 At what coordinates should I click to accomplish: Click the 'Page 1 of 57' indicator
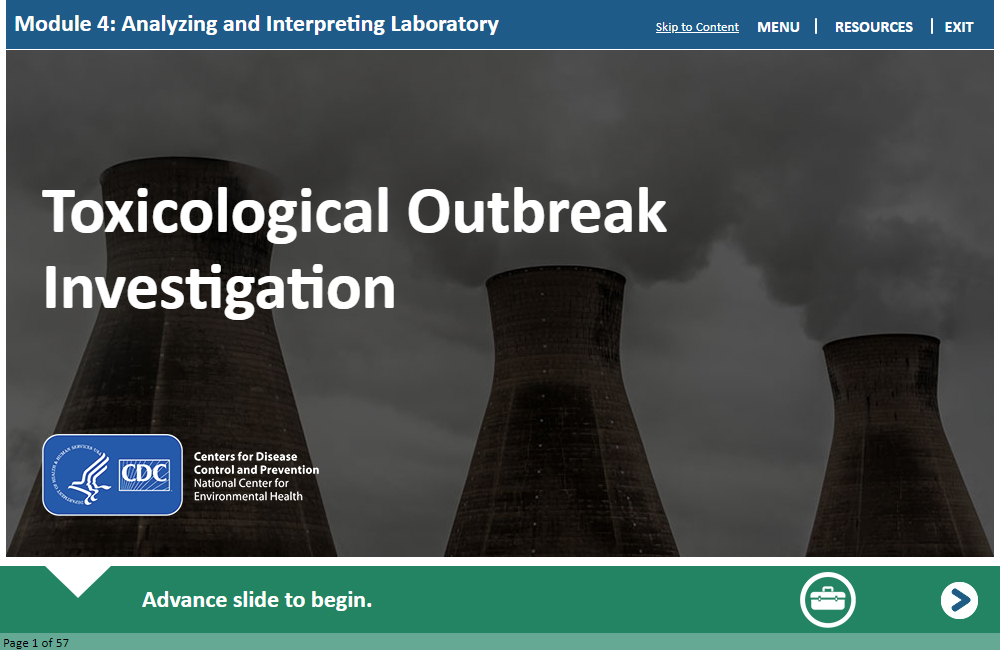36,642
